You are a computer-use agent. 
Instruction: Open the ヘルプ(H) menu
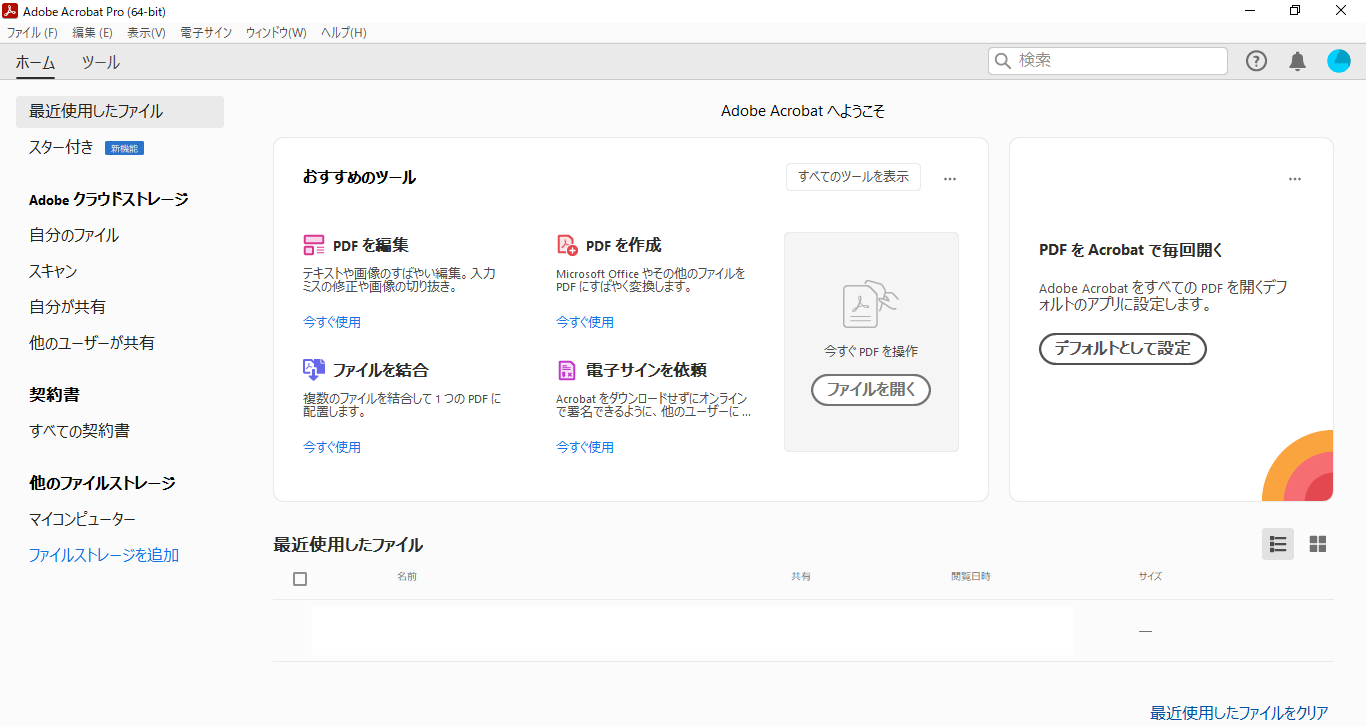(344, 33)
